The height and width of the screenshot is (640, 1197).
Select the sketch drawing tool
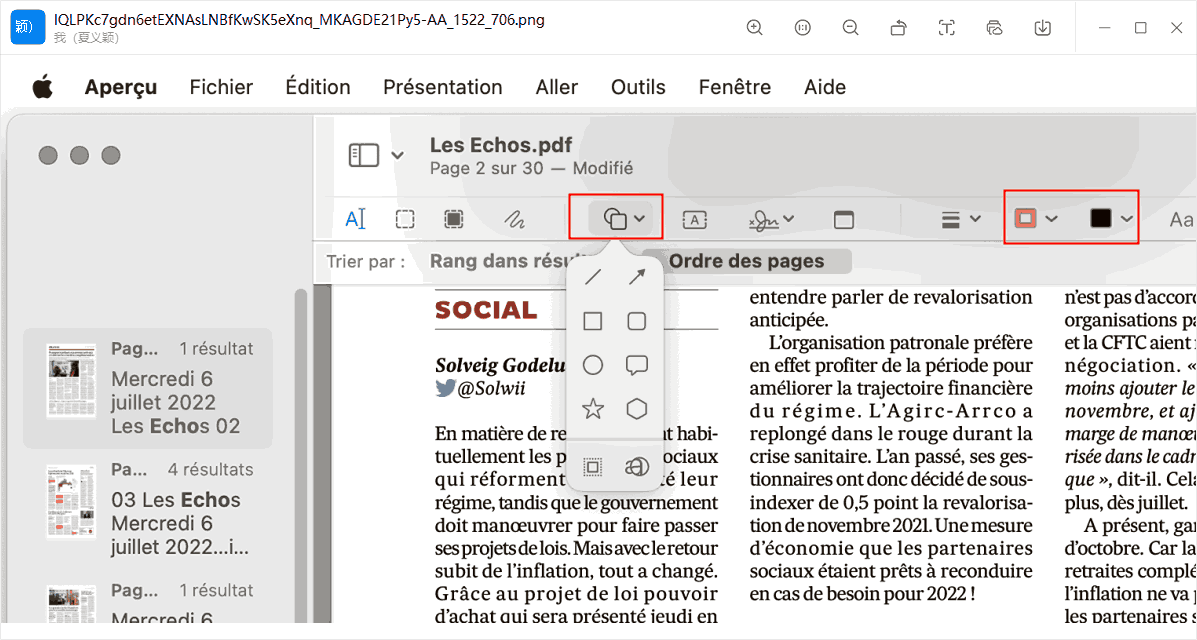coord(515,220)
